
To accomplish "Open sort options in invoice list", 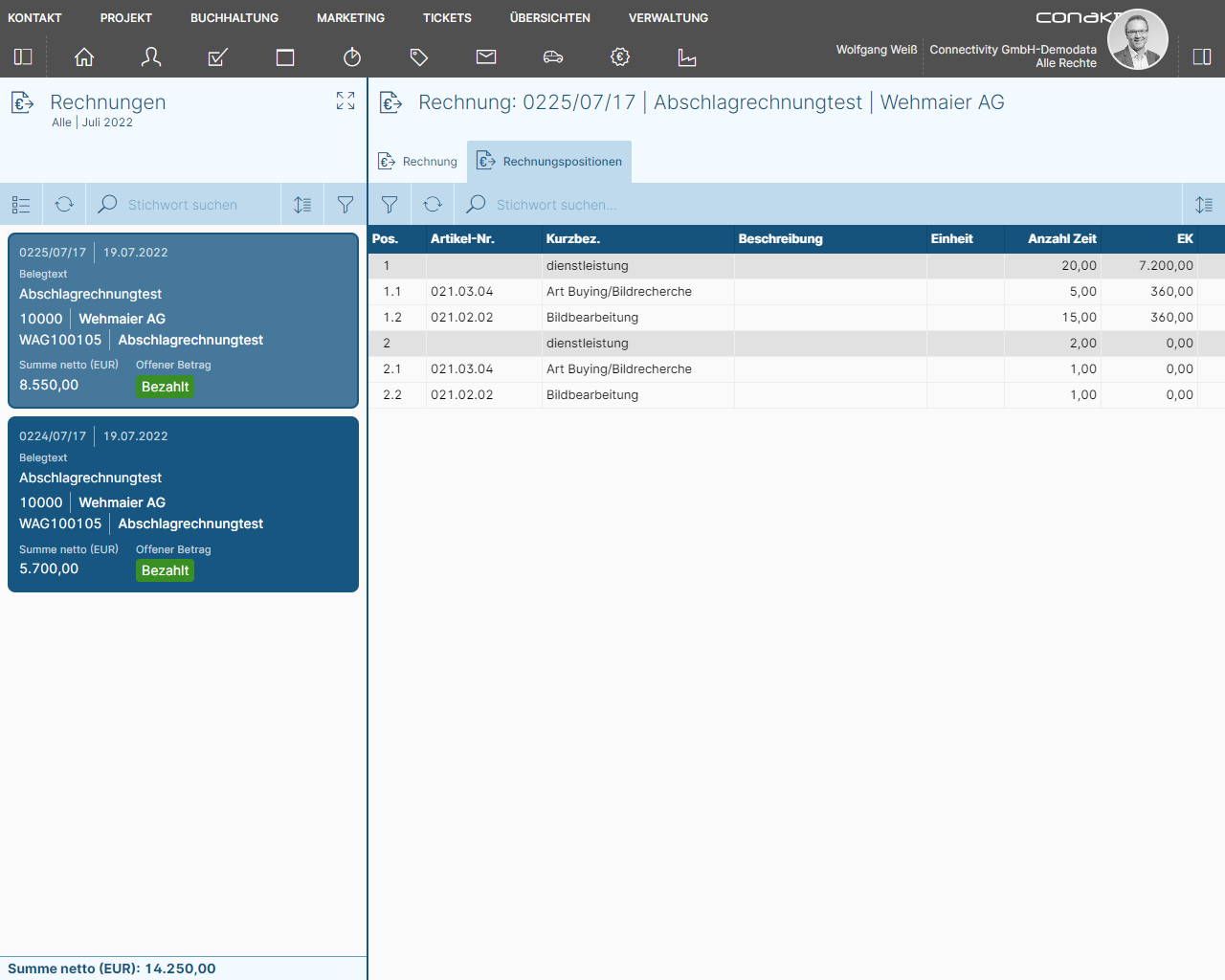I will point(302,205).
